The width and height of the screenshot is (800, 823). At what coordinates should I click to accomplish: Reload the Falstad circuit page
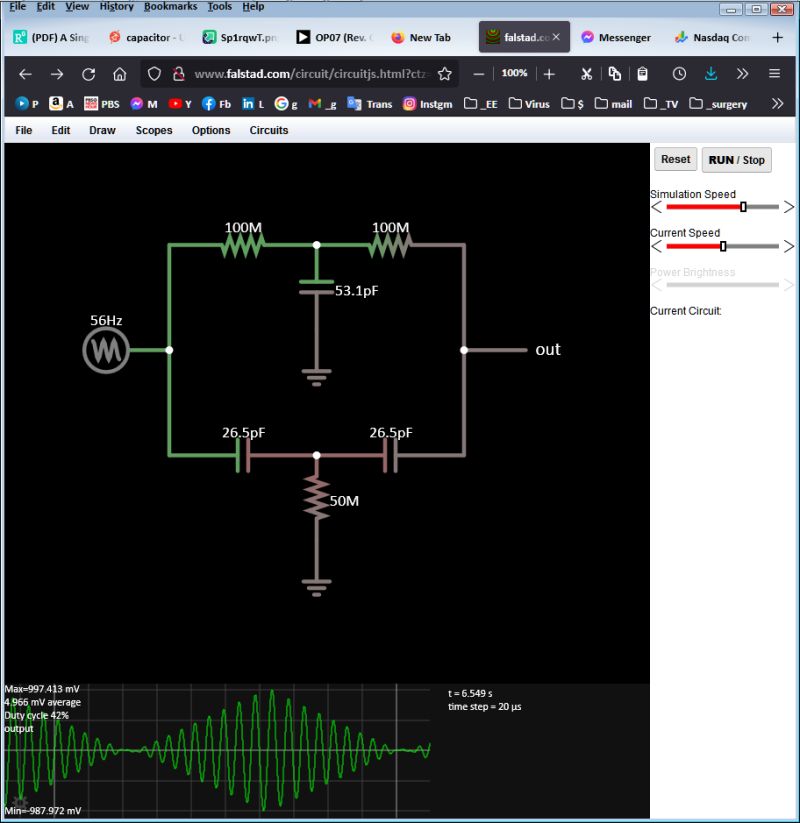coord(89,73)
